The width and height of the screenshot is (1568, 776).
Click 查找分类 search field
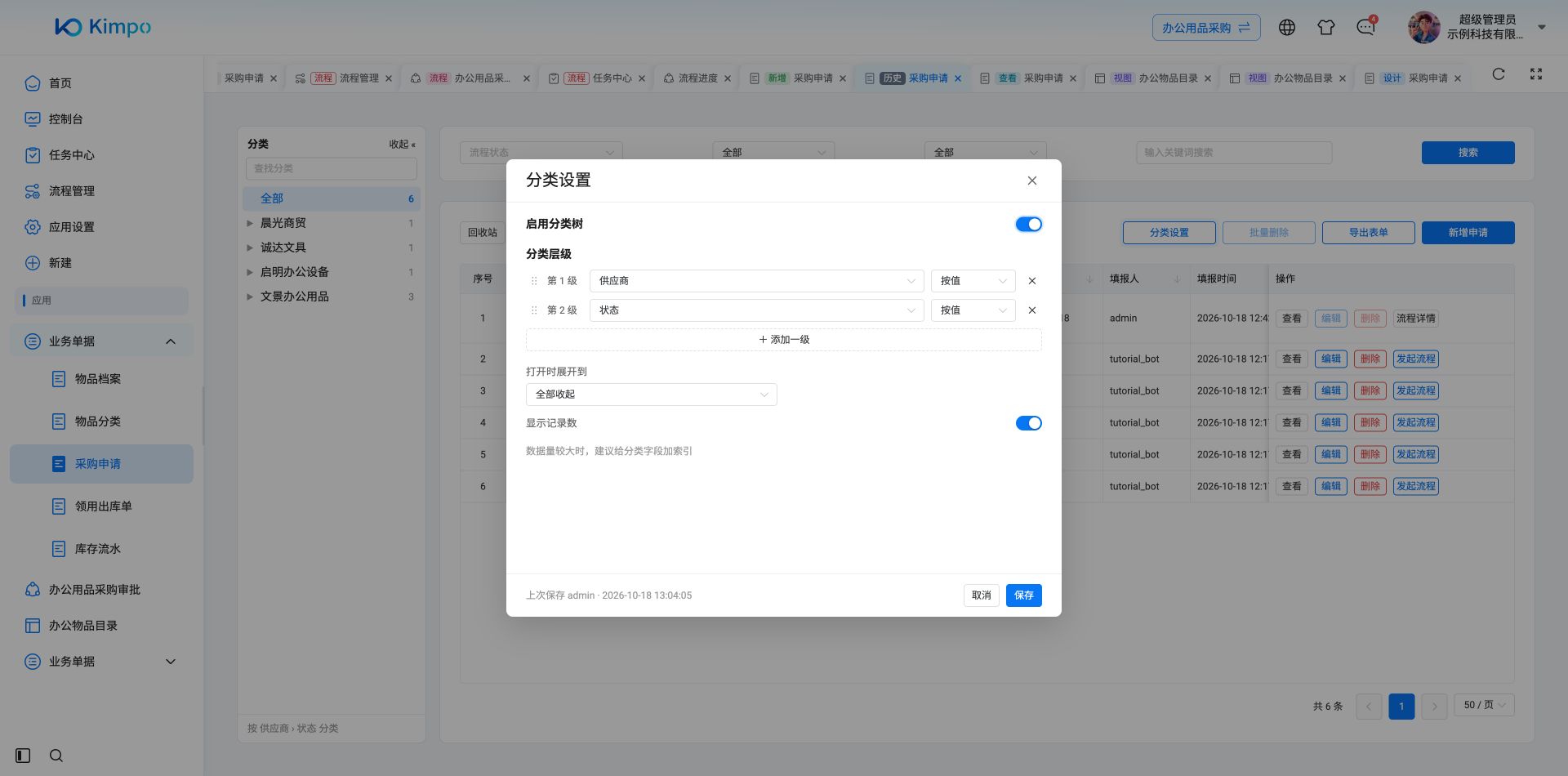[x=331, y=168]
